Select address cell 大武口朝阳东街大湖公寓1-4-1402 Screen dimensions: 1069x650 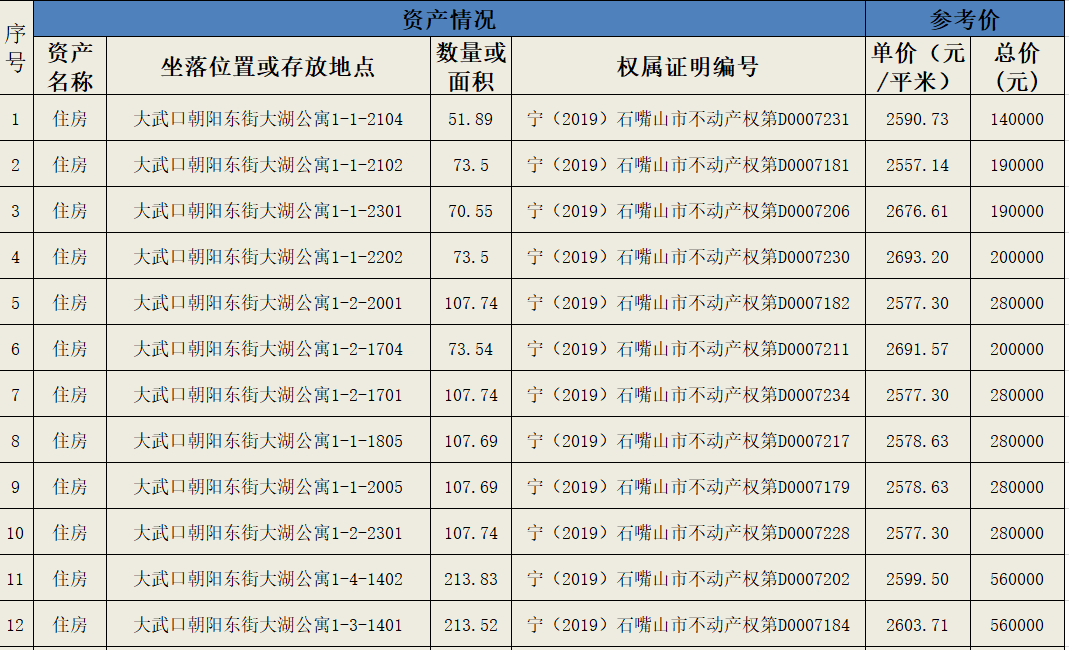(268, 579)
